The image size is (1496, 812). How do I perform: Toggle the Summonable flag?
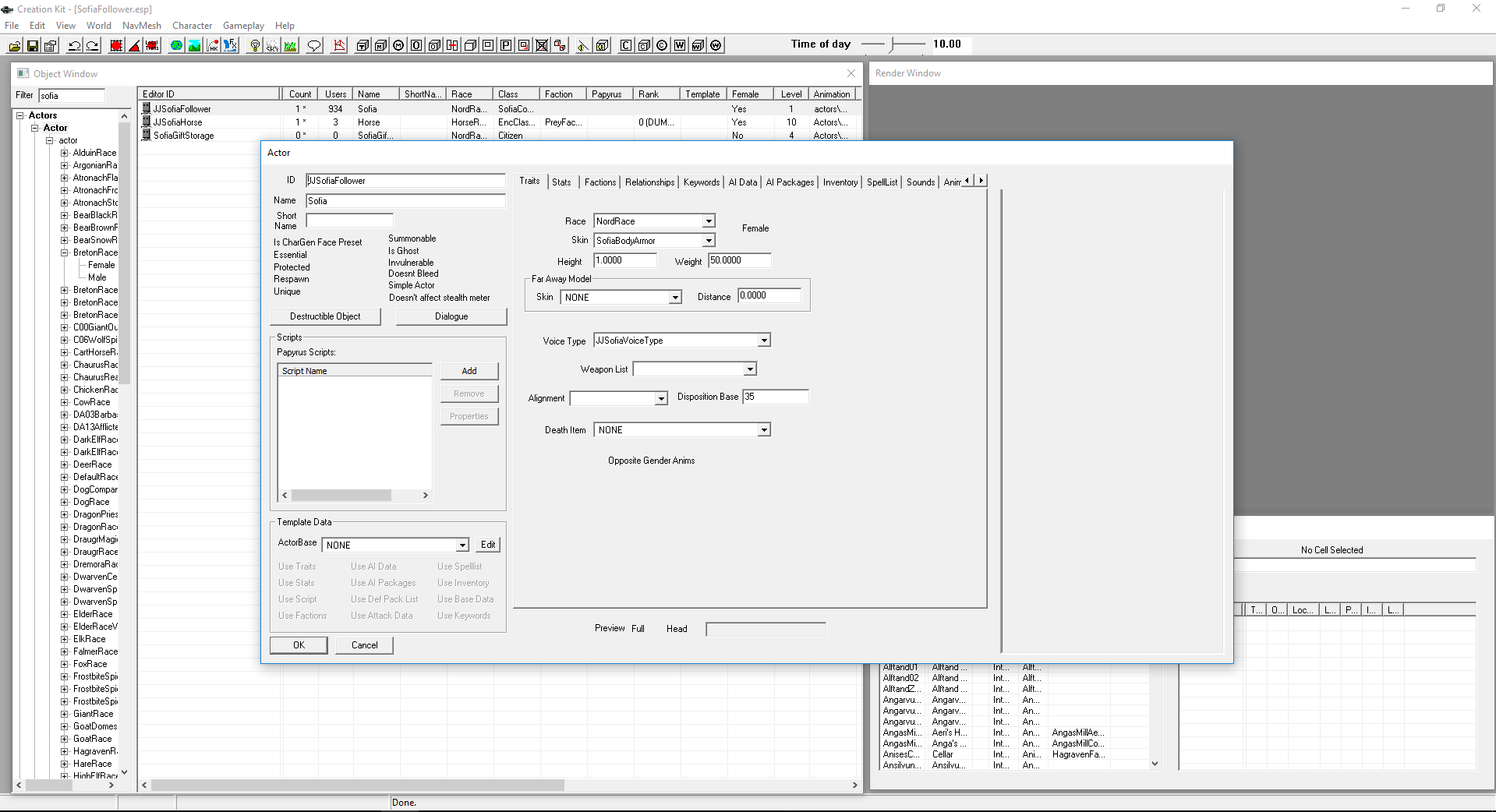point(412,238)
